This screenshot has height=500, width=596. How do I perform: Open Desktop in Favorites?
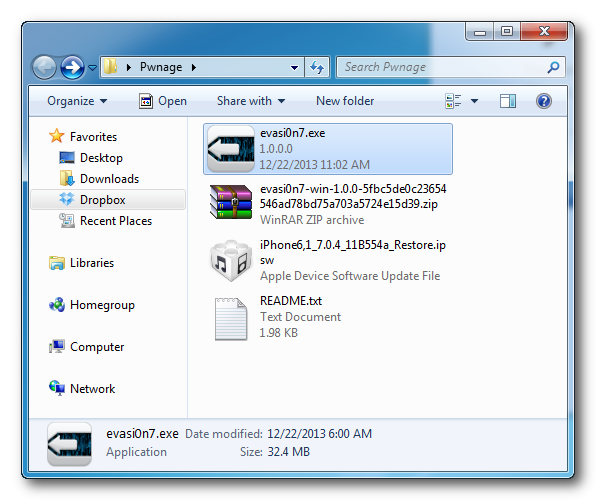point(101,158)
